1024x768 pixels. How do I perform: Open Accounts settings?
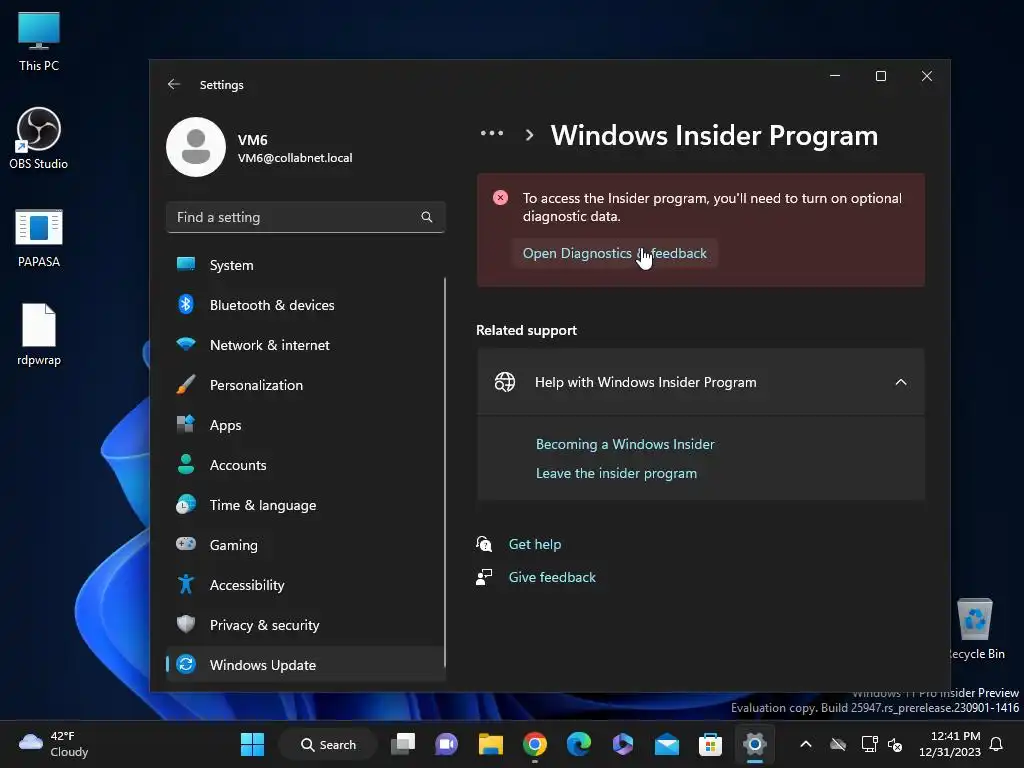(306, 465)
